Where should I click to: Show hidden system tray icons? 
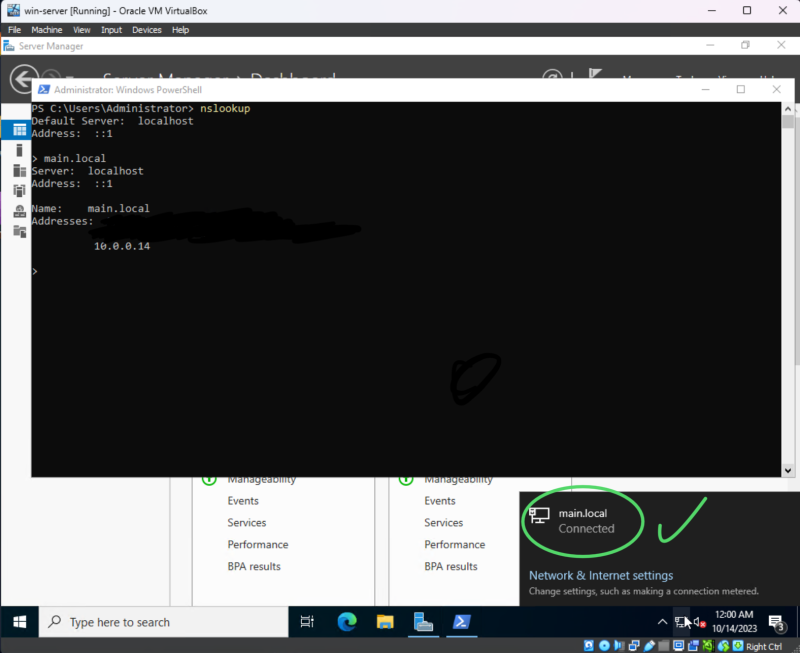(661, 622)
